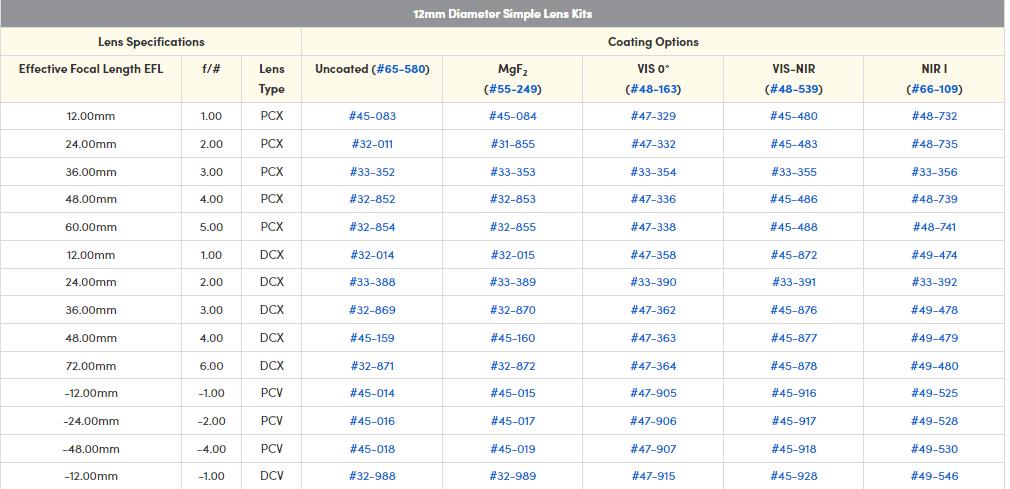Click uncoated 12mm PCX lens #45-083
The image size is (1010, 489).
point(372,116)
